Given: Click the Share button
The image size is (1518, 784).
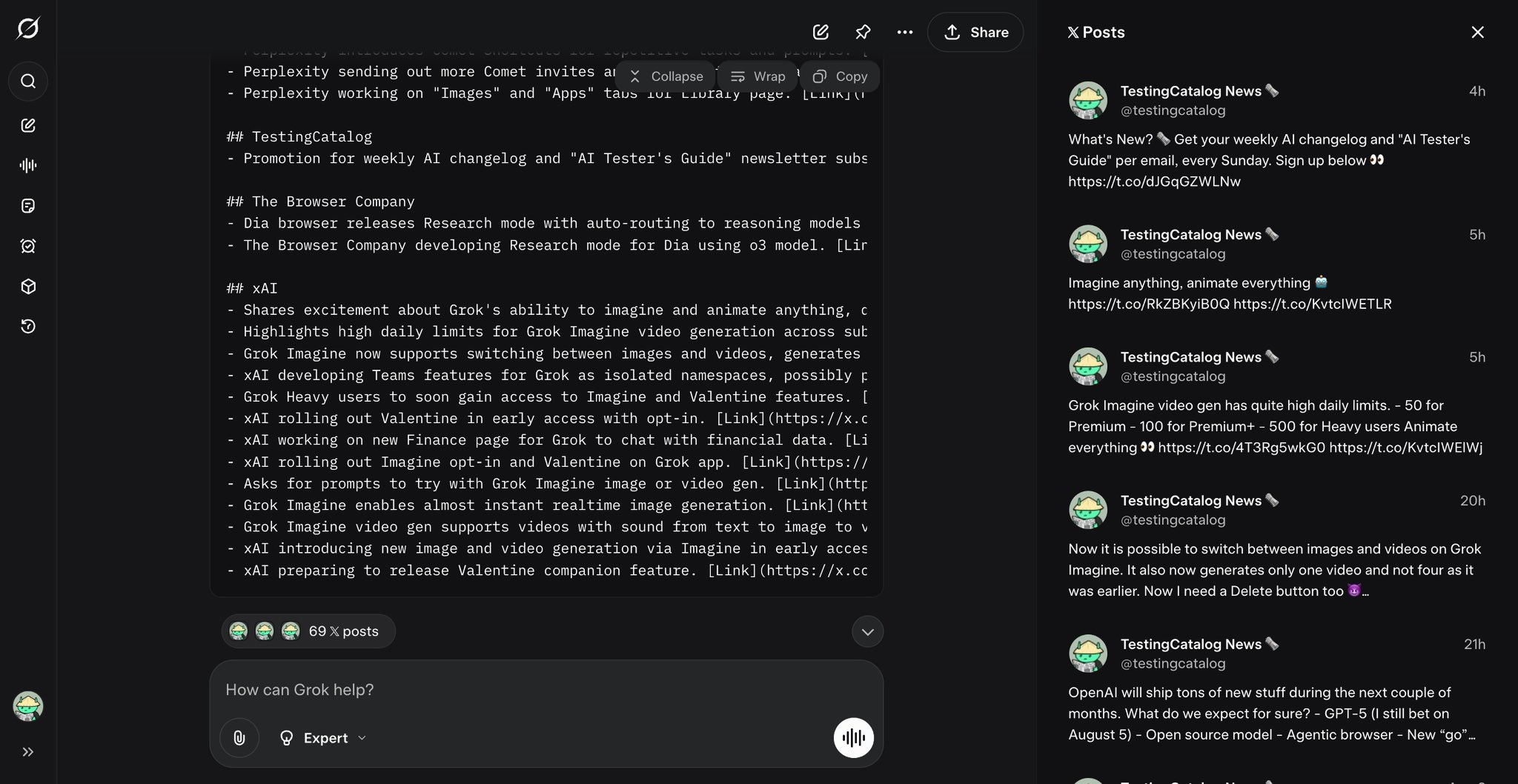Looking at the screenshot, I should (975, 32).
